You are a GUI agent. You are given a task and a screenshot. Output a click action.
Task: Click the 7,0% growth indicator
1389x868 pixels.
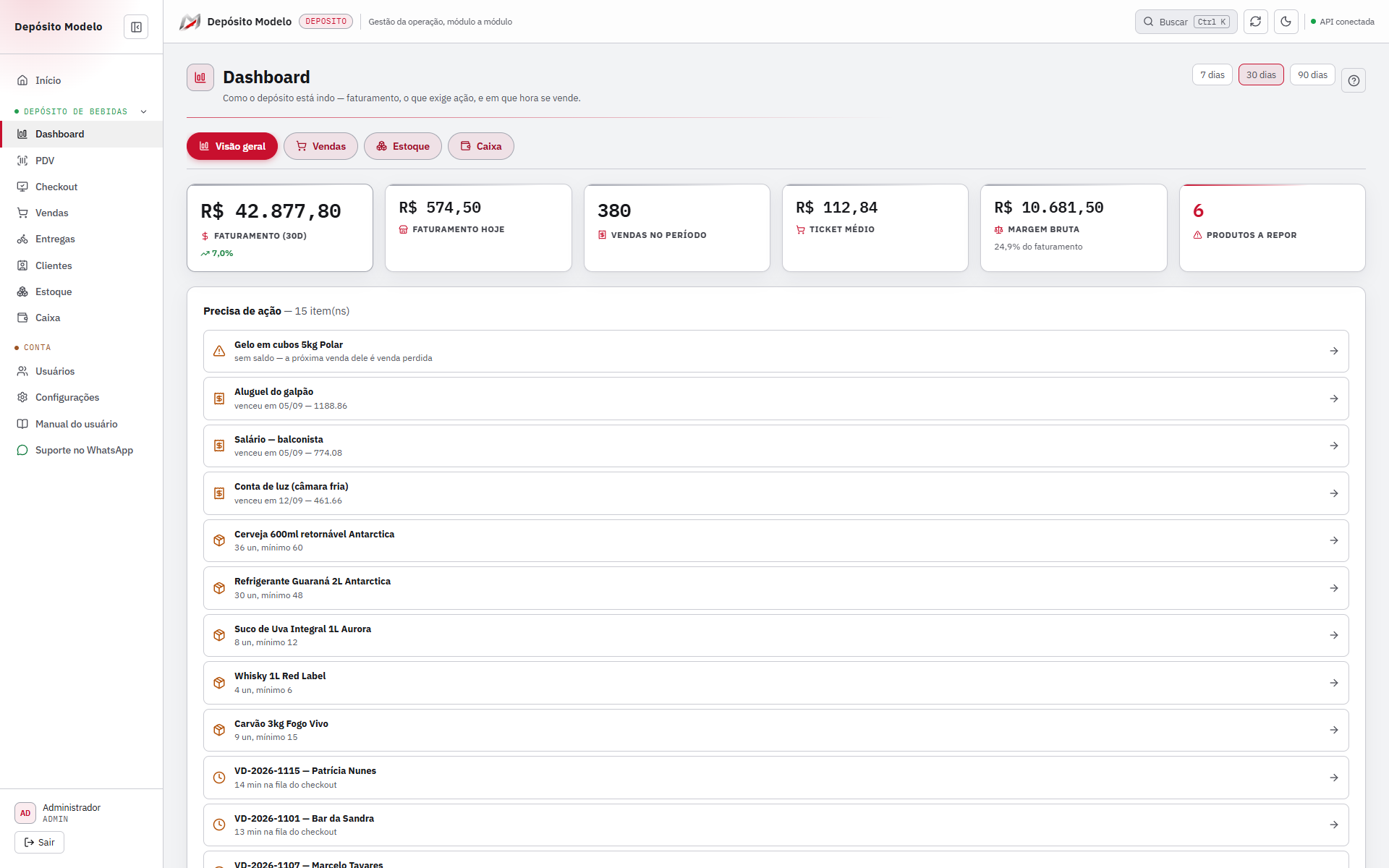pyautogui.click(x=217, y=253)
